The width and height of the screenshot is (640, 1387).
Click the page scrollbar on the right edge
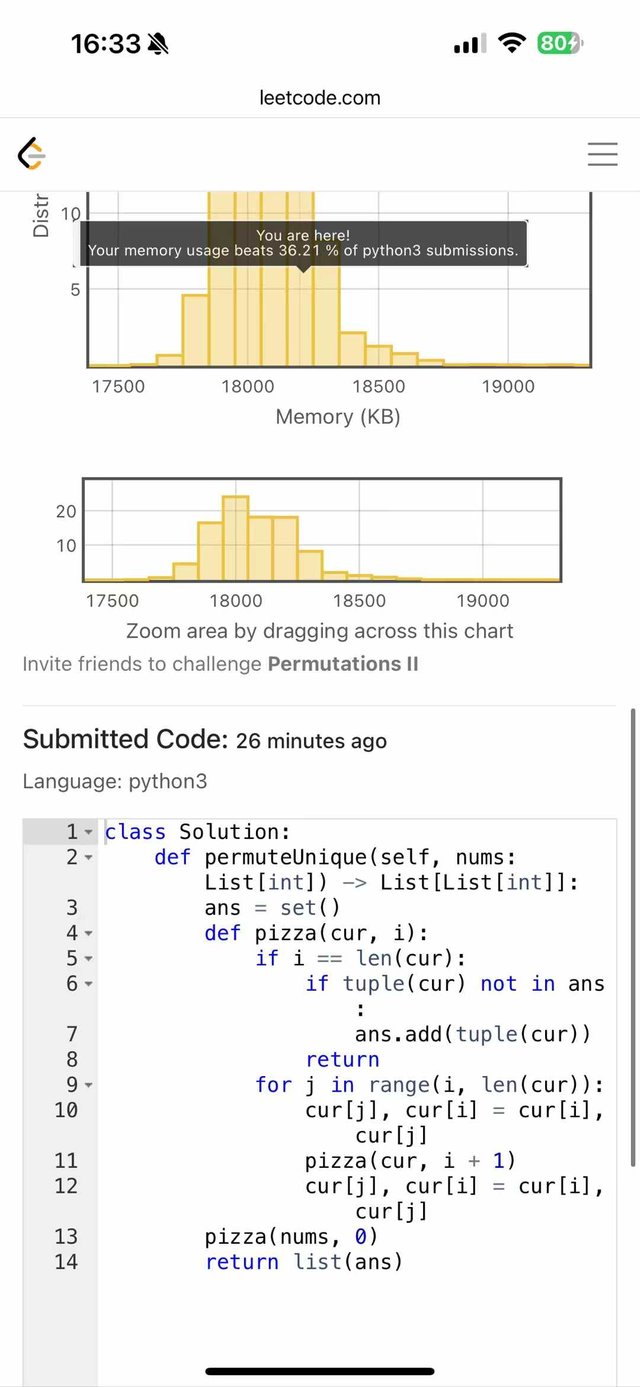[632, 937]
